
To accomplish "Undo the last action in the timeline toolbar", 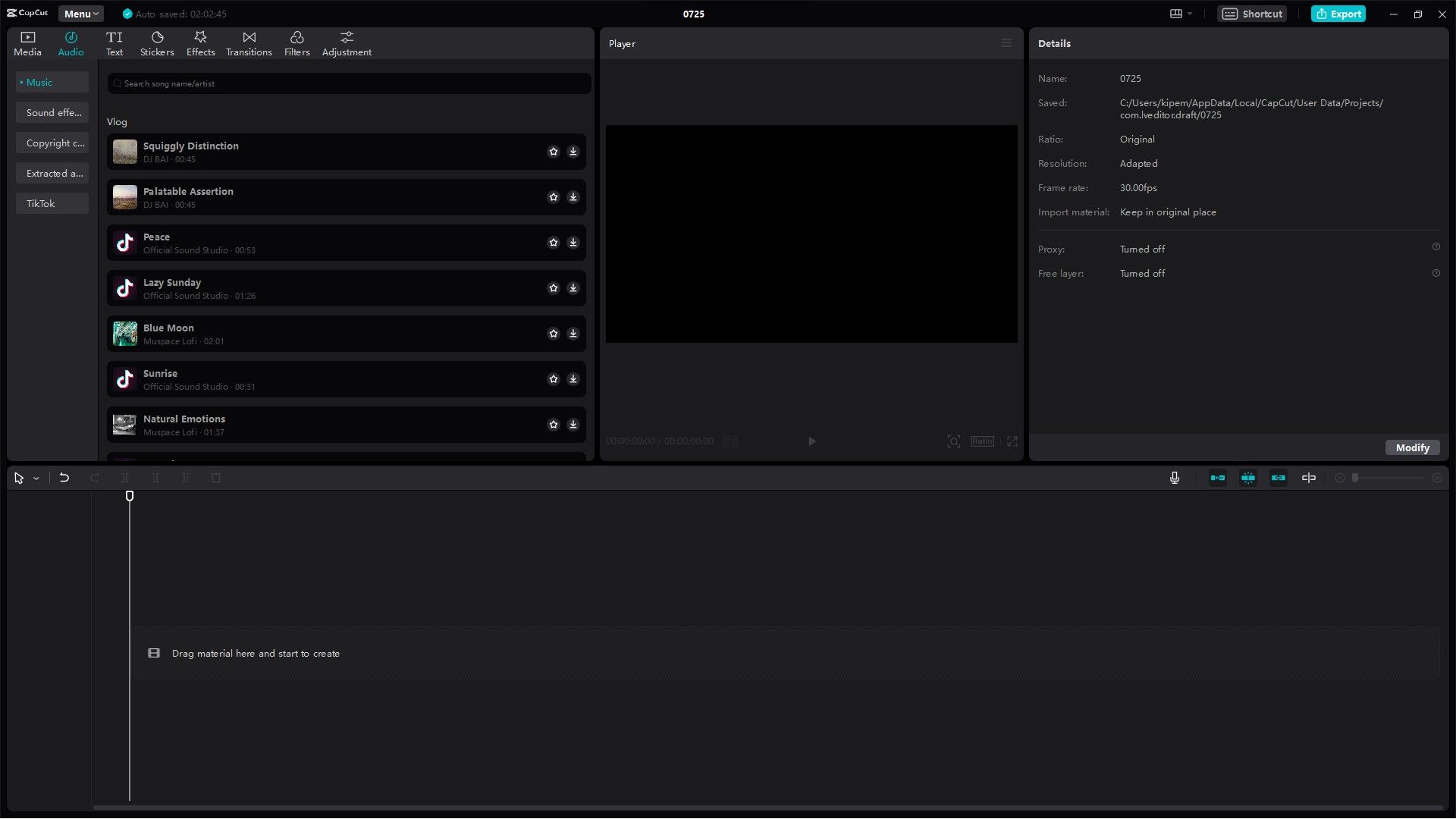I will pos(64,478).
